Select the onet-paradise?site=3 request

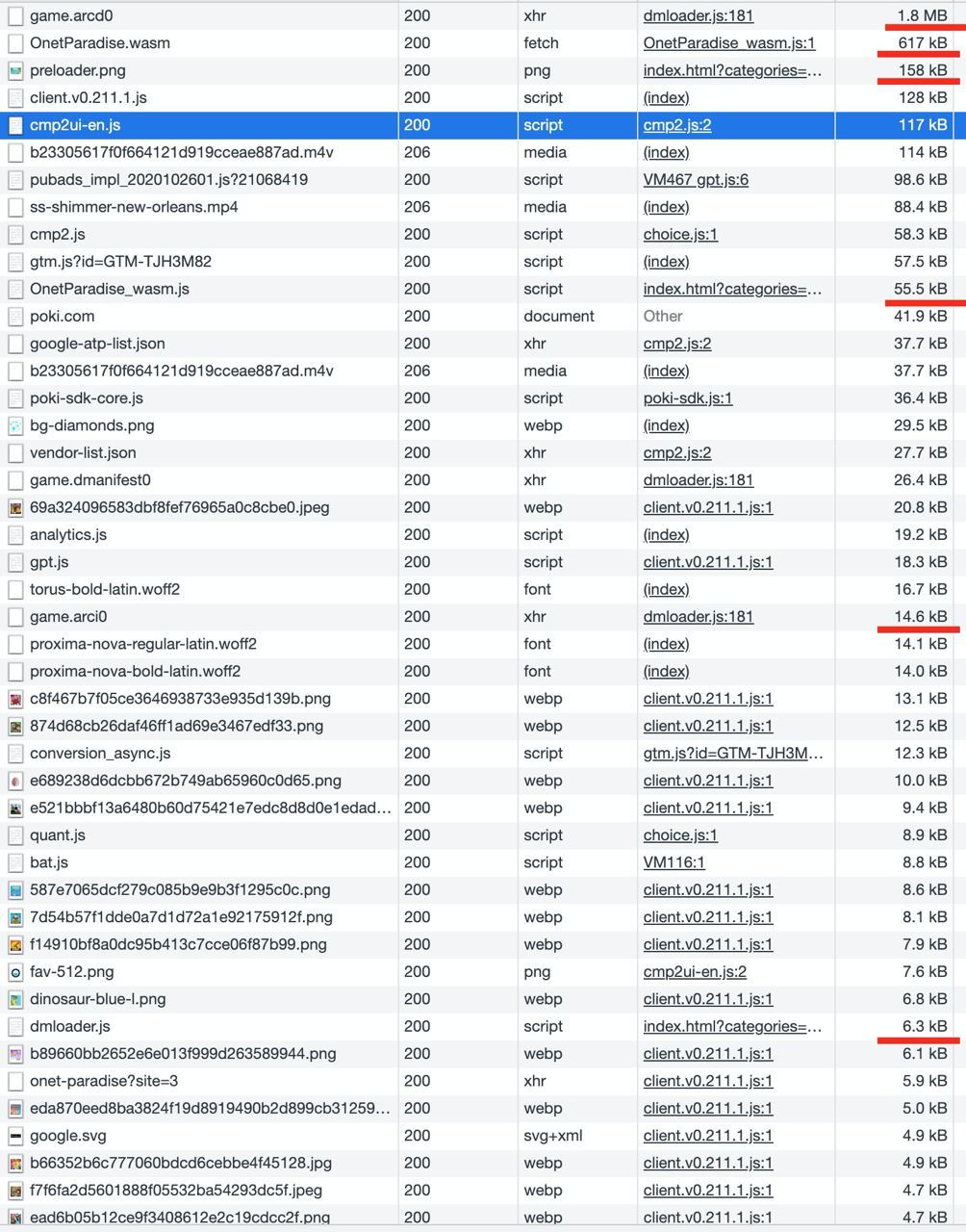click(x=104, y=1081)
